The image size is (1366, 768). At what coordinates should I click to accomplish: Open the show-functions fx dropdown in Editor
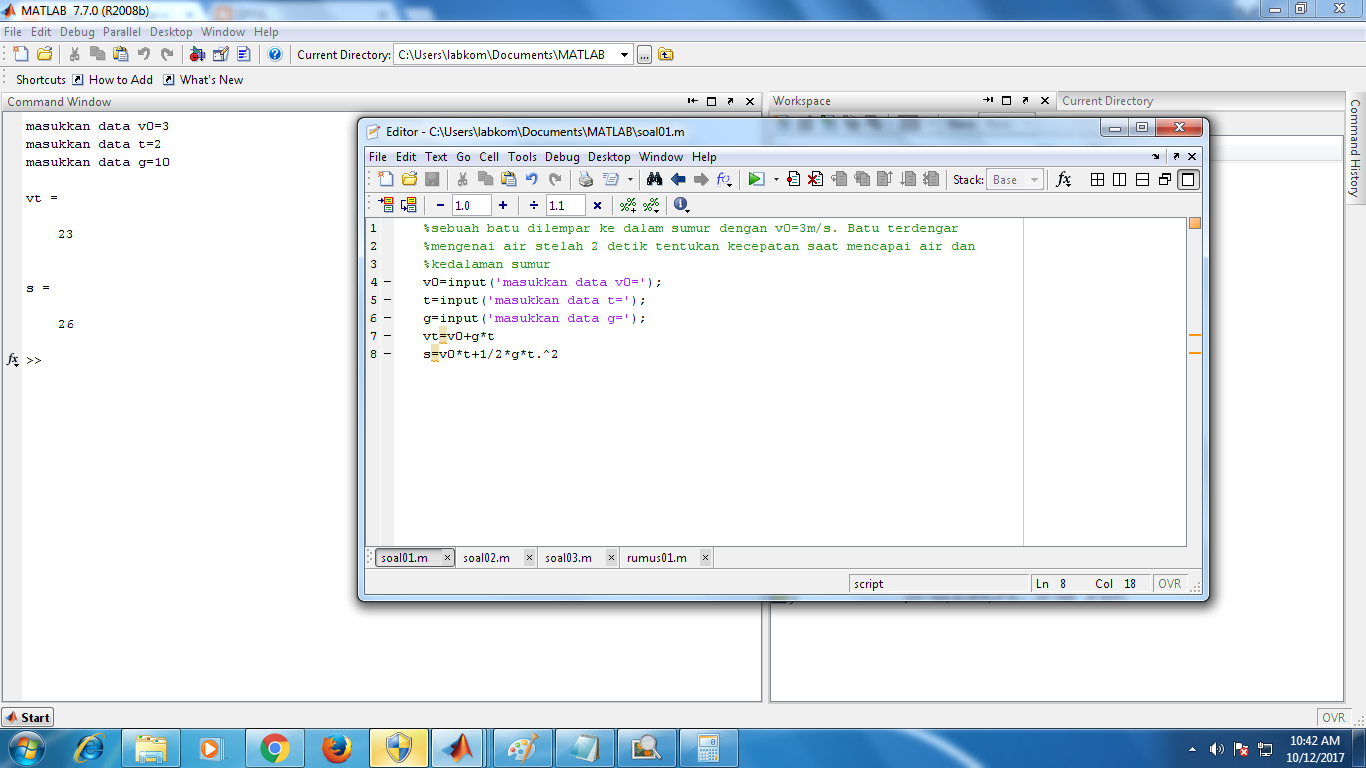(724, 180)
